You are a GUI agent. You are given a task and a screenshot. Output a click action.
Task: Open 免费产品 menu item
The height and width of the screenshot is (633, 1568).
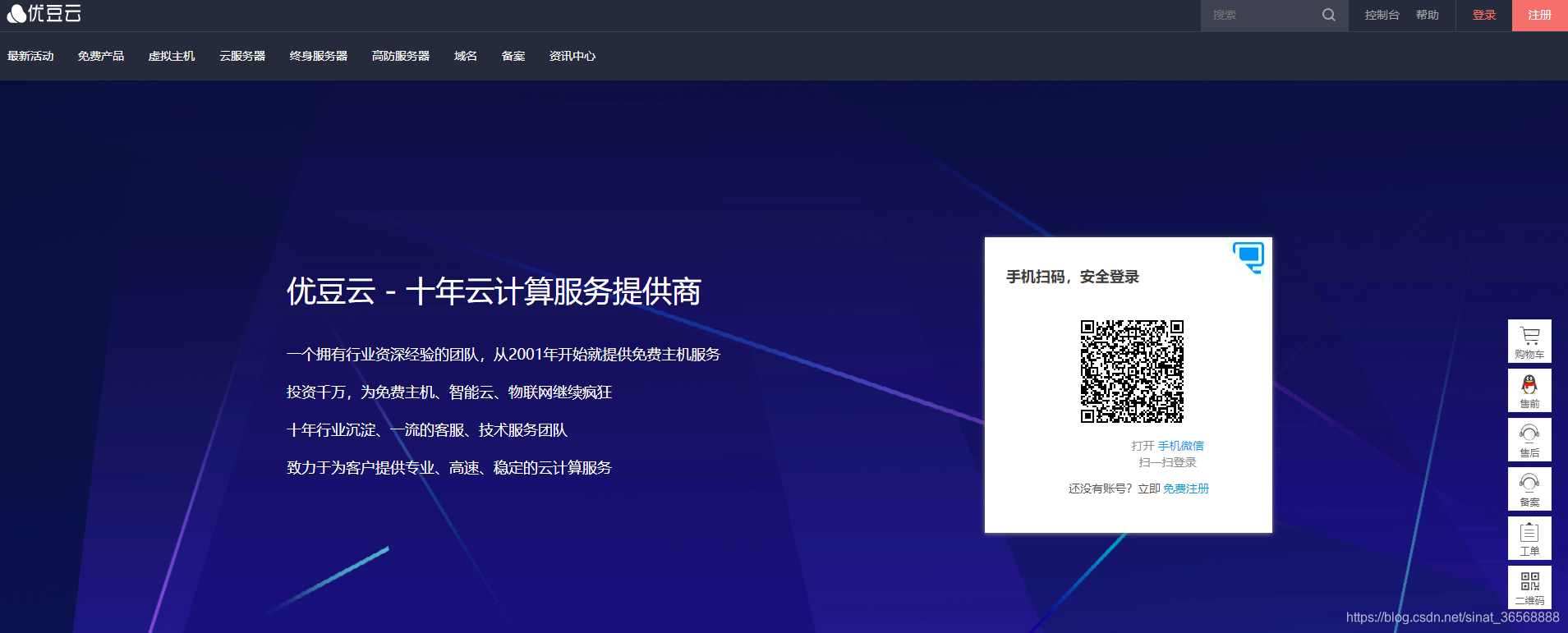(101, 56)
